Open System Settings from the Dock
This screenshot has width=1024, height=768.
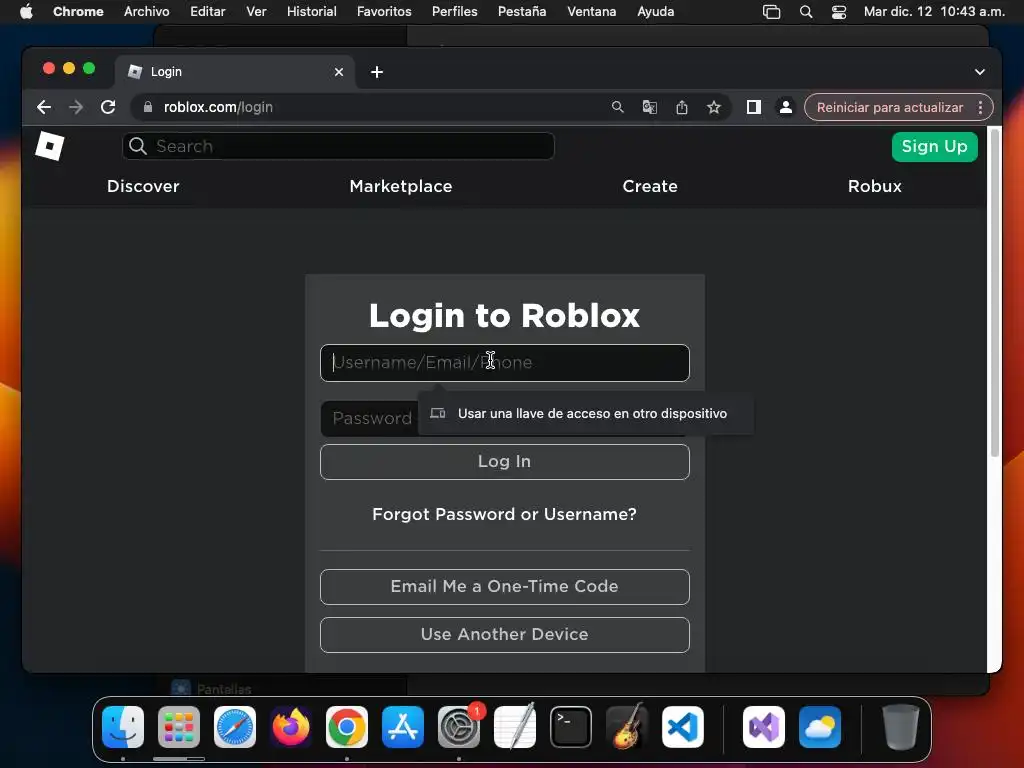[x=459, y=727]
